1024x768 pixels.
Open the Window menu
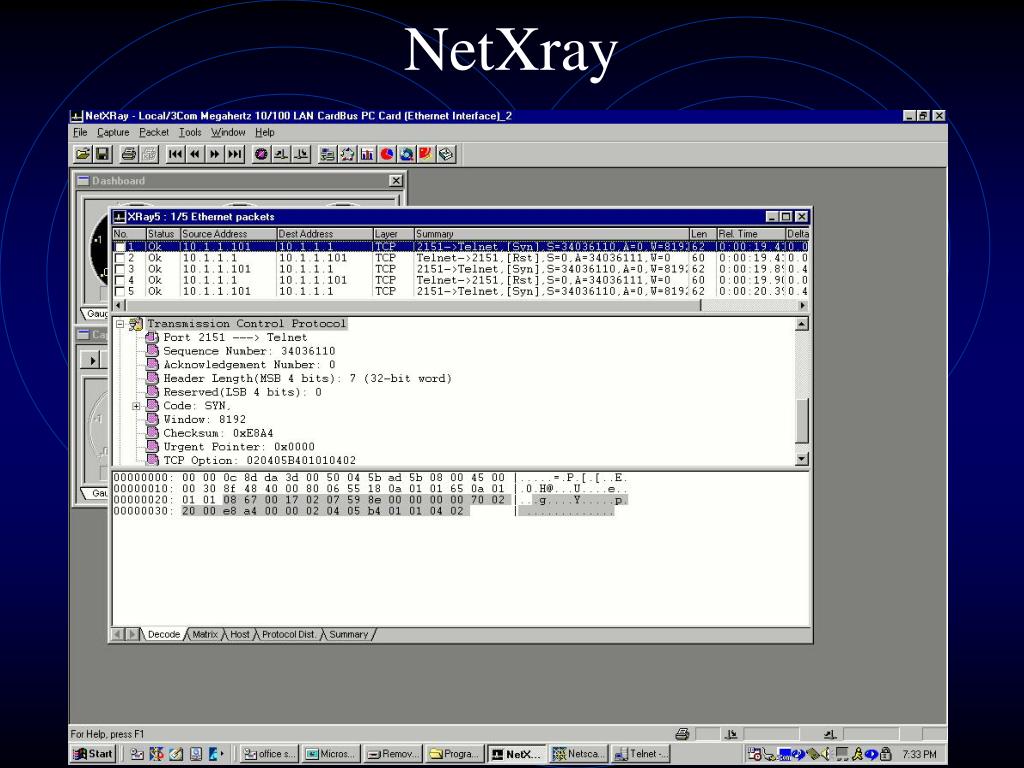pos(228,133)
